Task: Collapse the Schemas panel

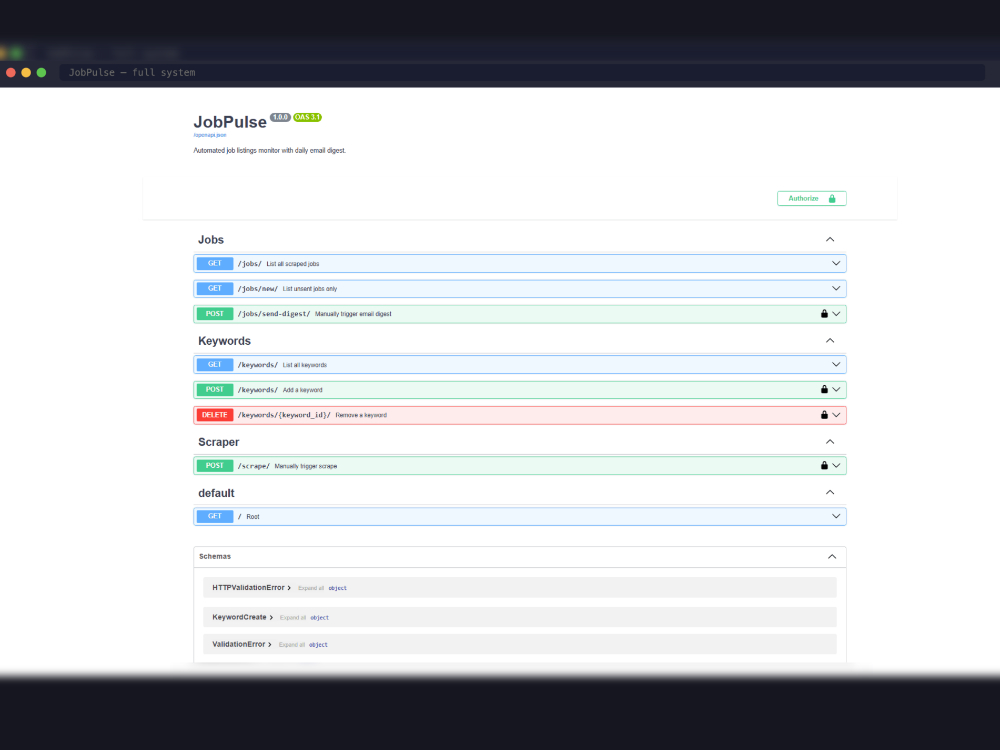Action: click(x=831, y=556)
